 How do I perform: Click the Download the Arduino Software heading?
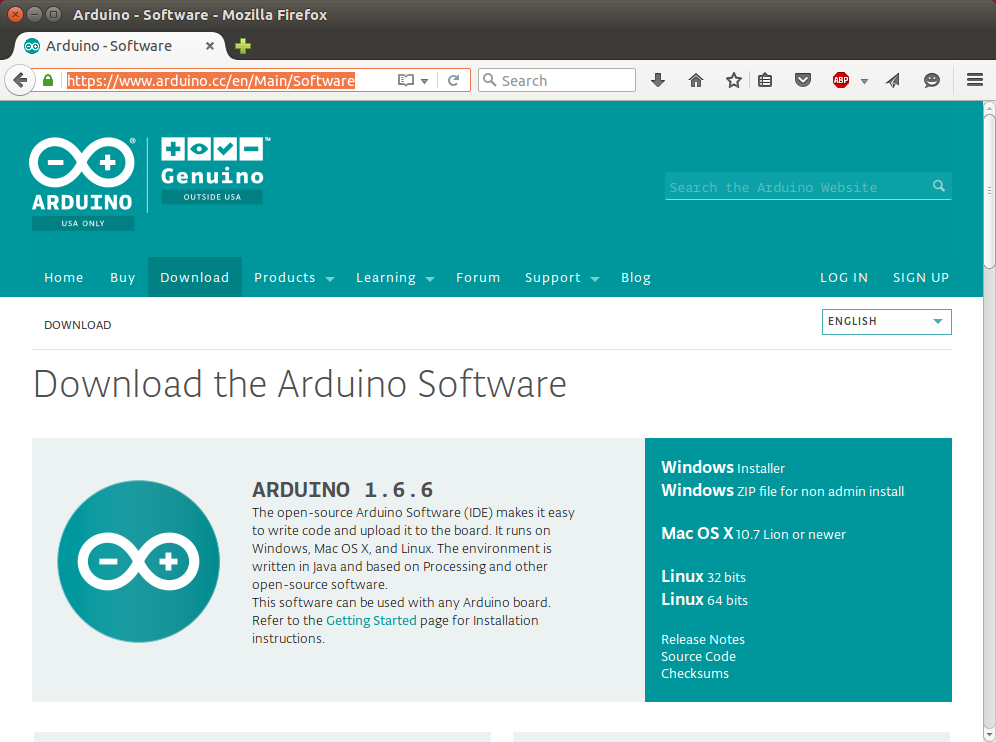[x=300, y=384]
